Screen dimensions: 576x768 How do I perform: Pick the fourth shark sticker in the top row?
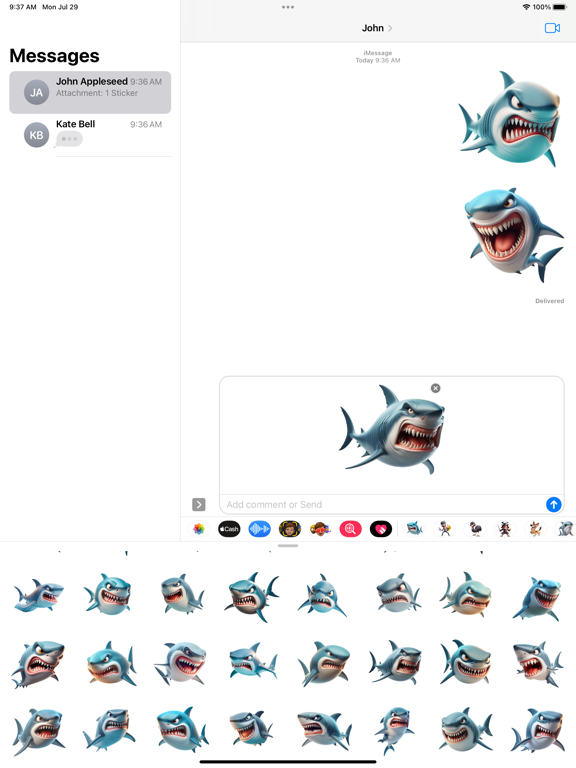pyautogui.click(x=252, y=596)
